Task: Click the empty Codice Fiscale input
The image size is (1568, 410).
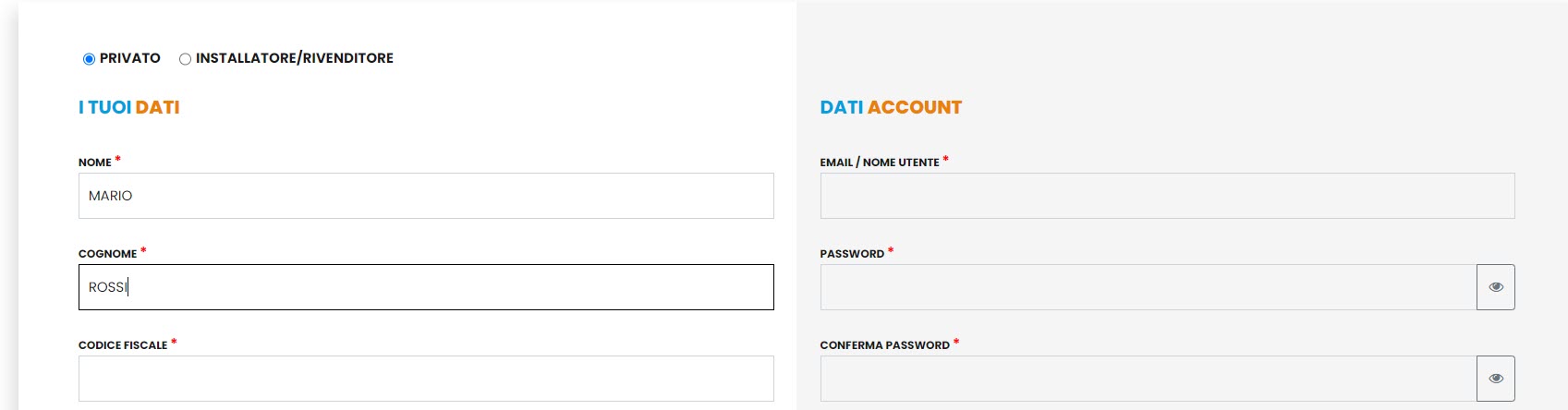Action: [425, 379]
